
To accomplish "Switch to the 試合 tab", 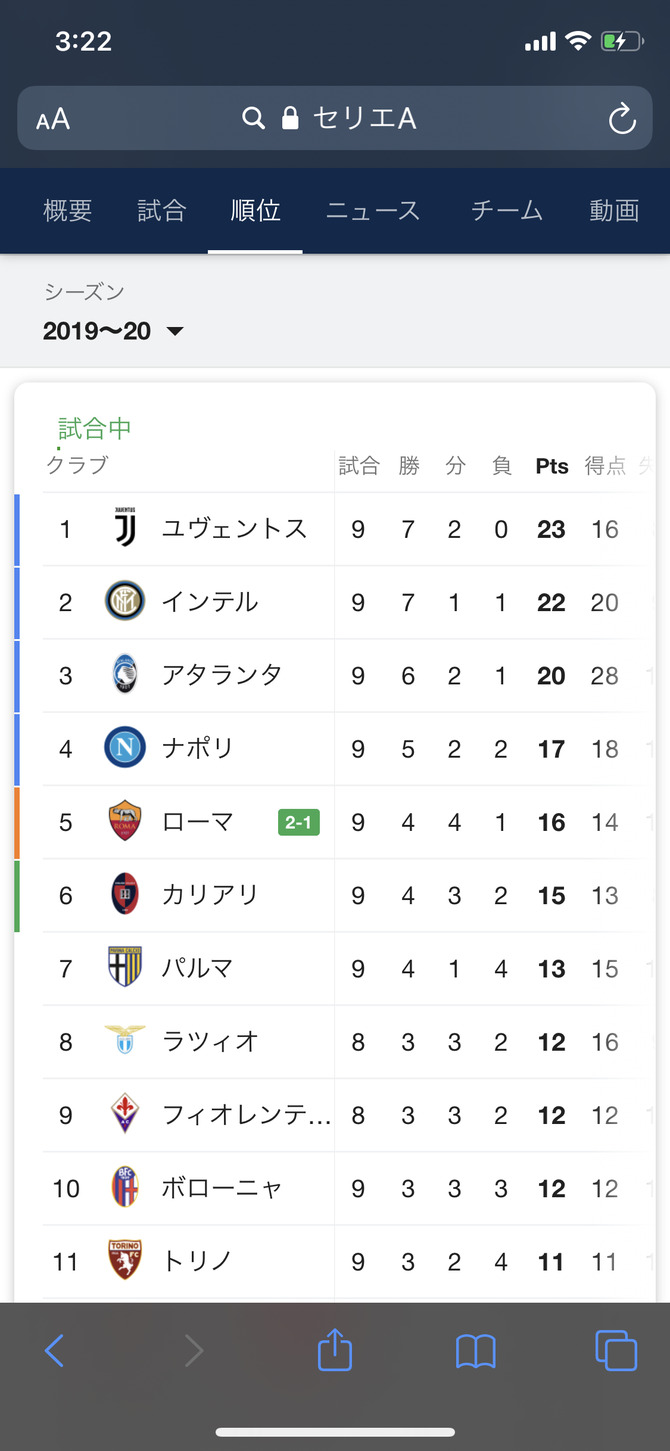I will (162, 211).
